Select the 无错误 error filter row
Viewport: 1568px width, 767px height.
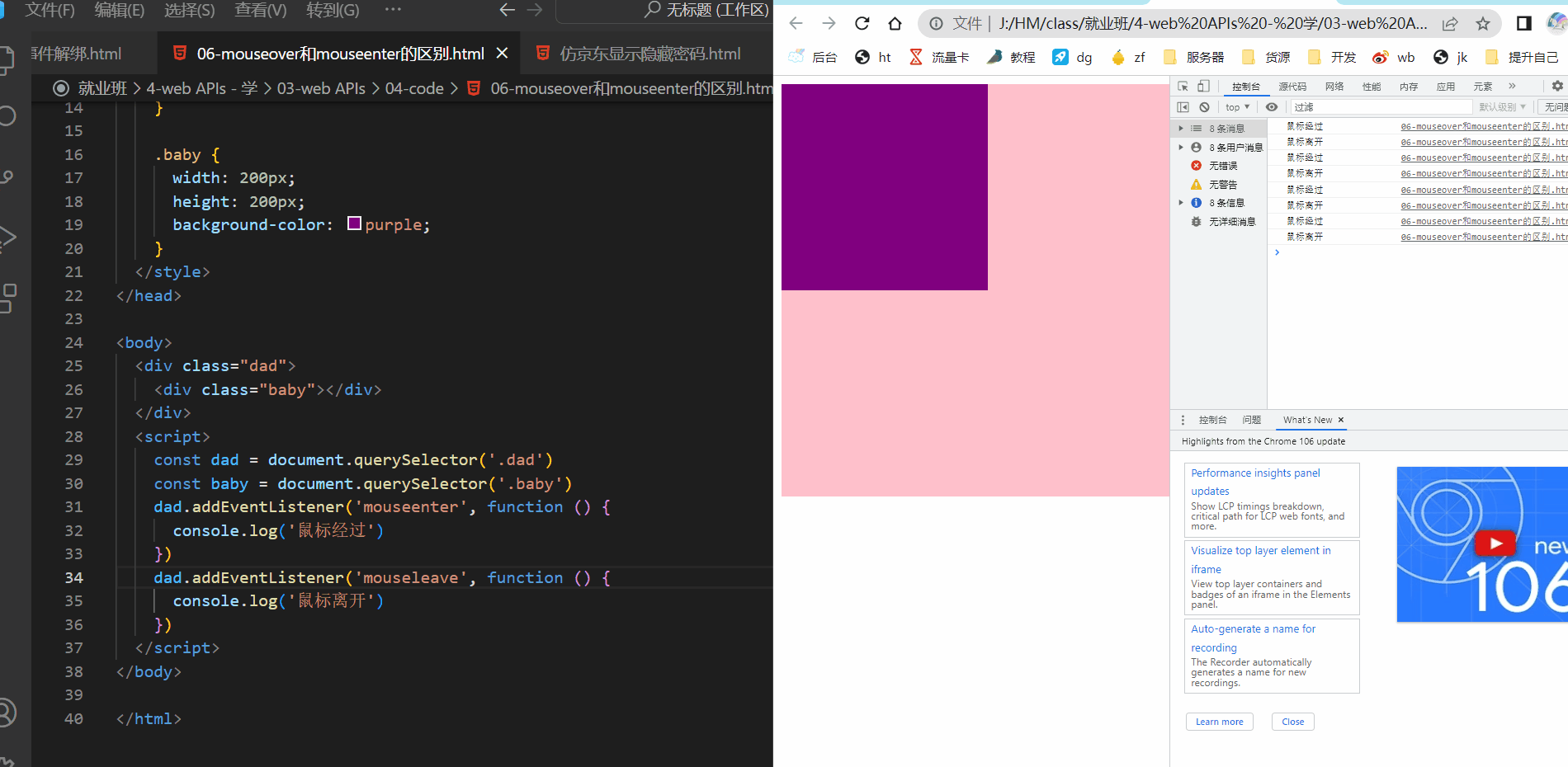point(1220,166)
